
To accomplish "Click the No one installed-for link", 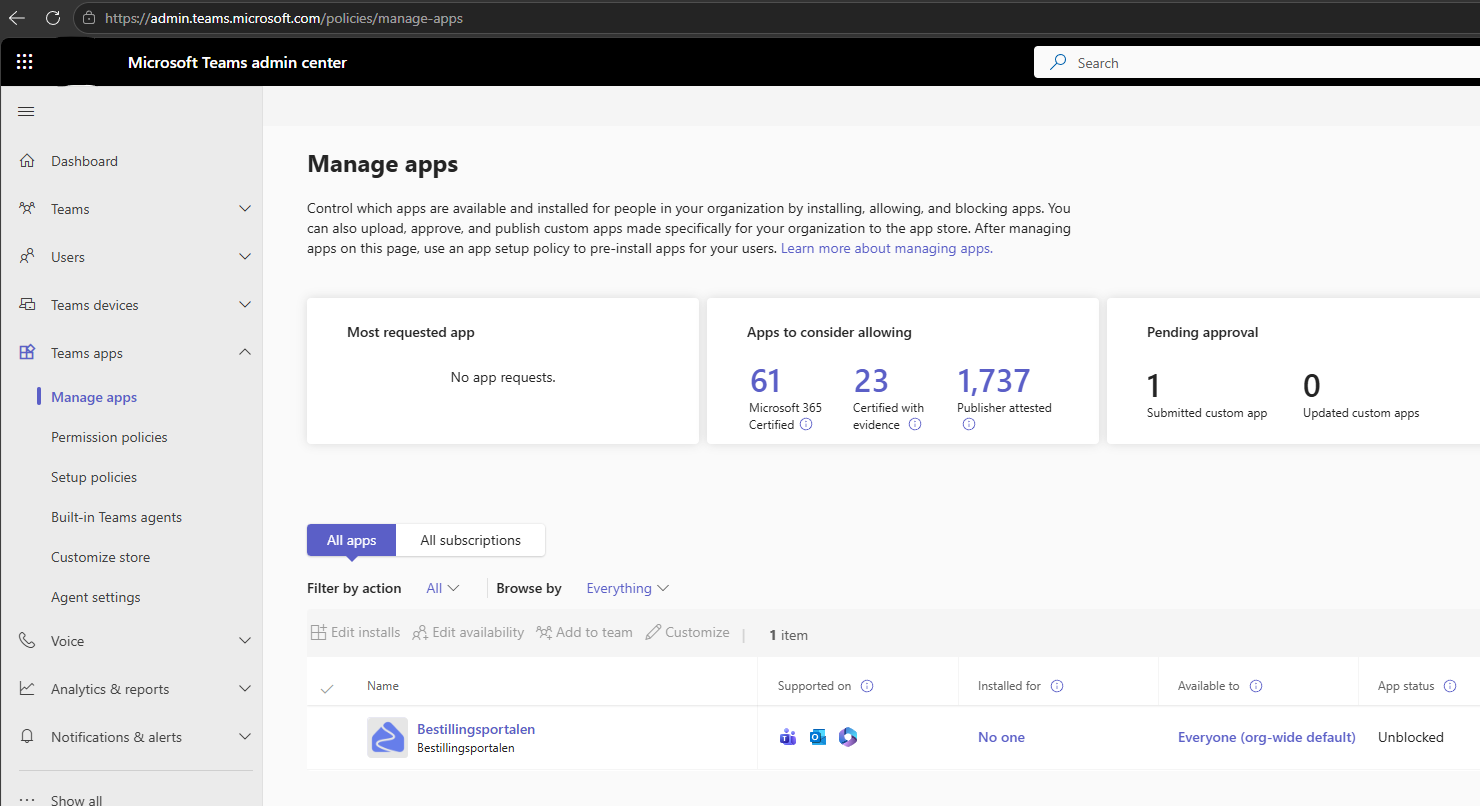I will 1001,737.
